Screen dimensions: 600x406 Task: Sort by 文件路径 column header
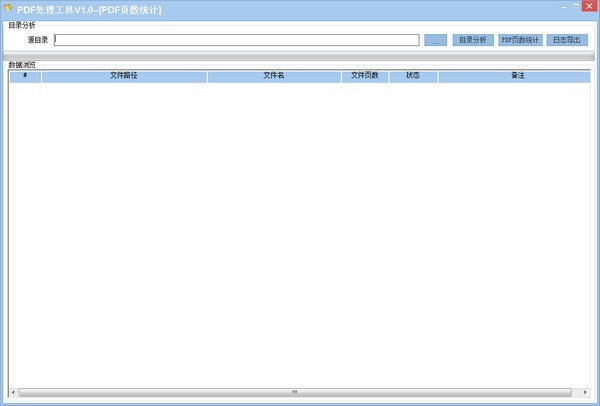[124, 76]
